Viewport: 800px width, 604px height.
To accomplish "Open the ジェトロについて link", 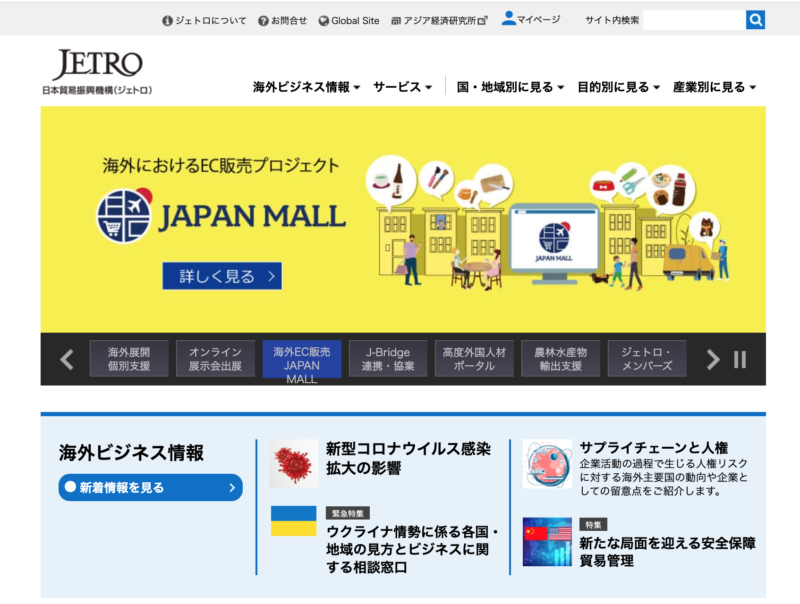I will (x=211, y=21).
